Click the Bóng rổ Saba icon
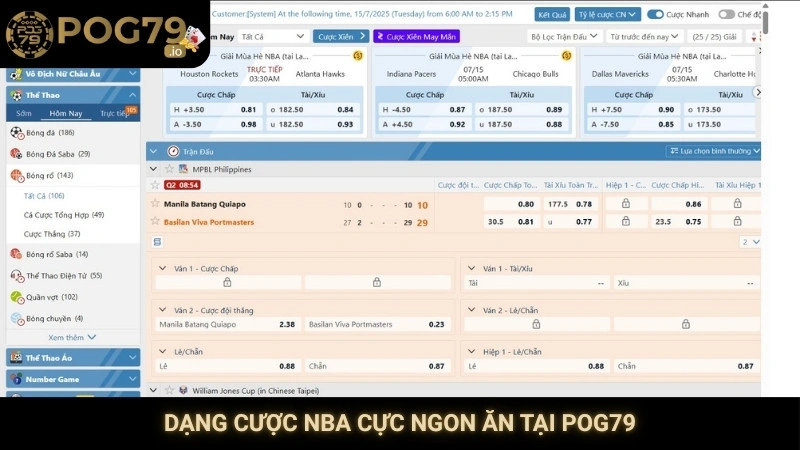 17,254
